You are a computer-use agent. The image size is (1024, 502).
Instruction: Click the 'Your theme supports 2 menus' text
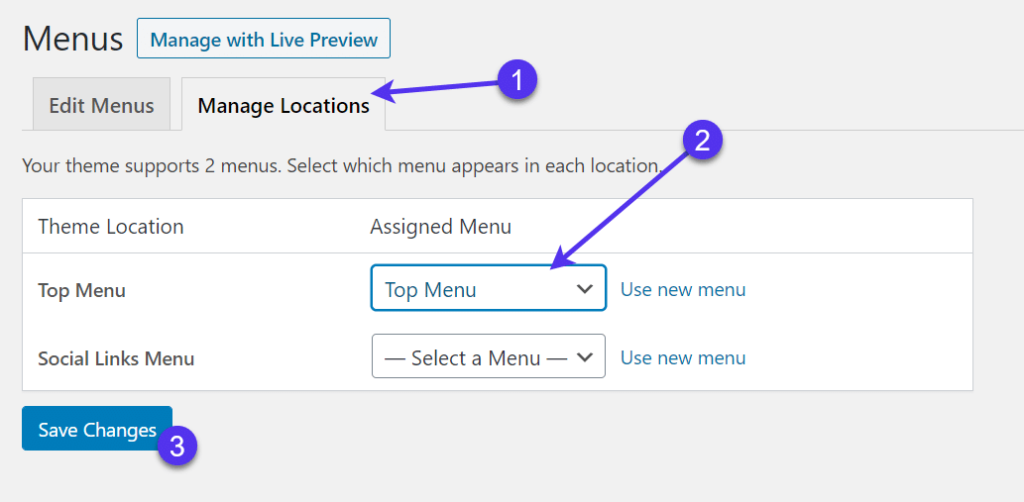tap(340, 165)
